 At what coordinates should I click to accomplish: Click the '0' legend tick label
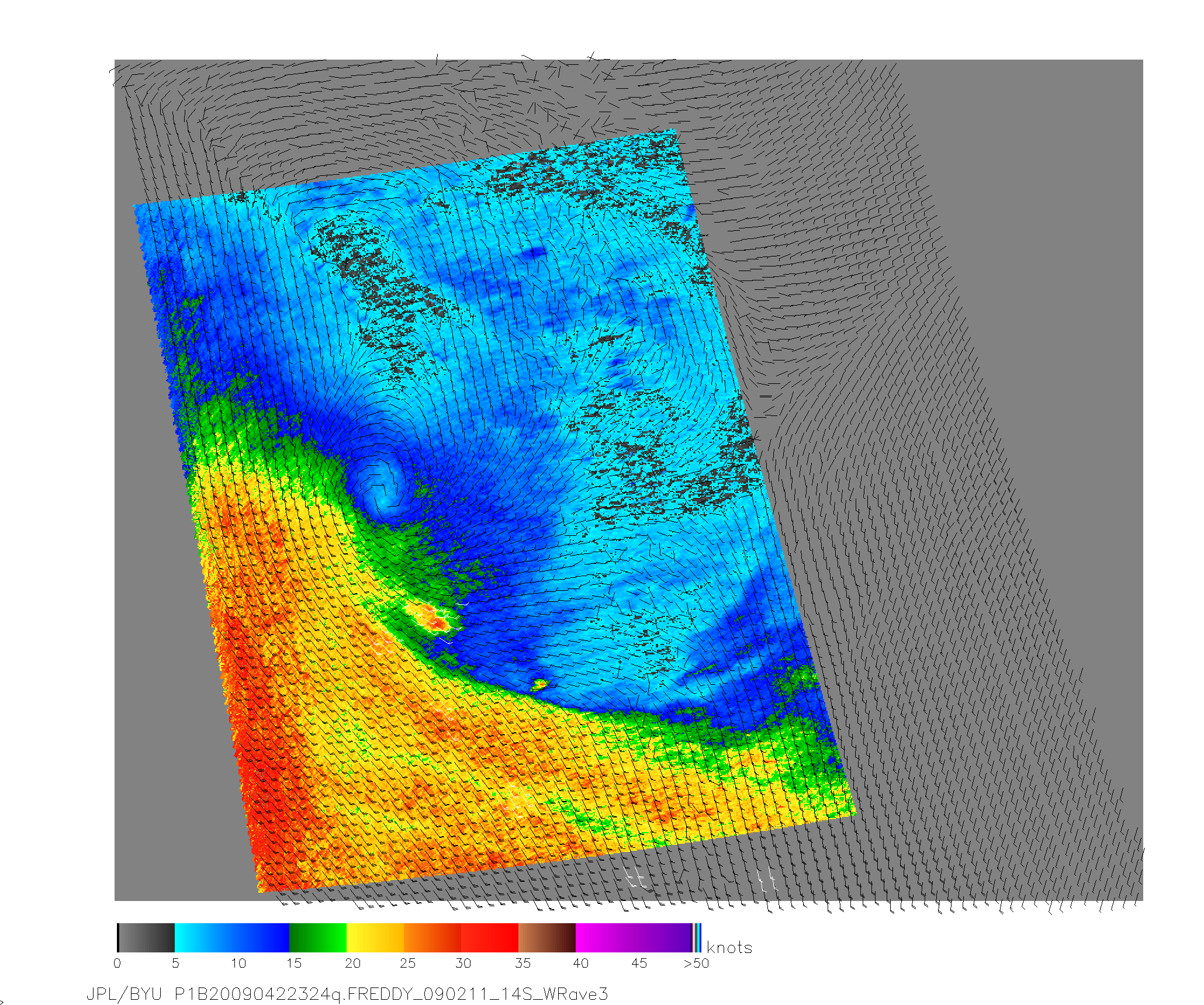tap(117, 963)
